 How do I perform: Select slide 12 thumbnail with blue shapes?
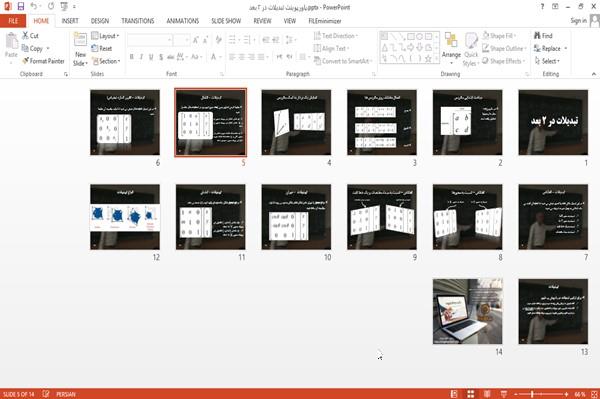125,217
